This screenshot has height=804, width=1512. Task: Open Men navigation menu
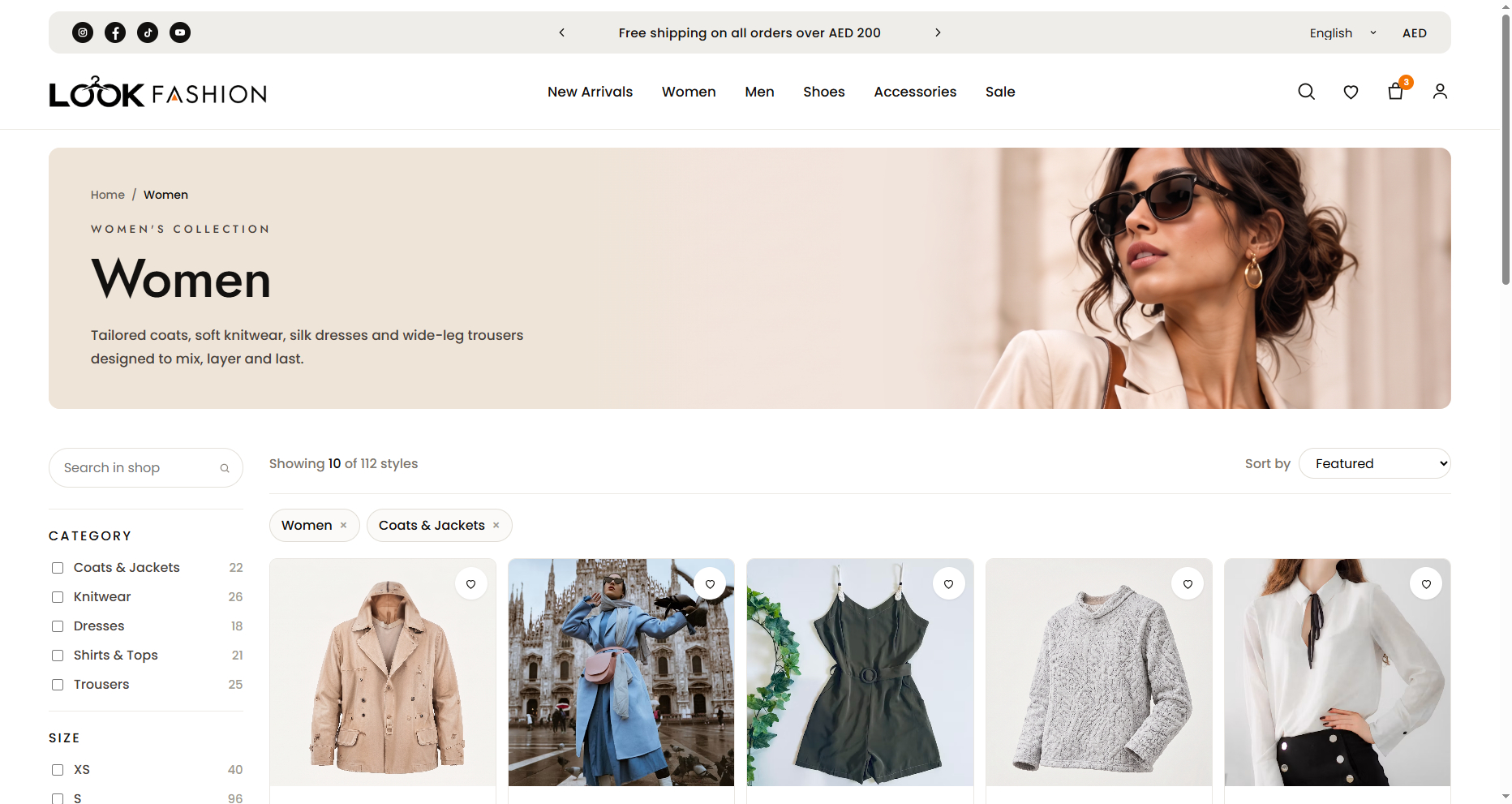pyautogui.click(x=759, y=92)
